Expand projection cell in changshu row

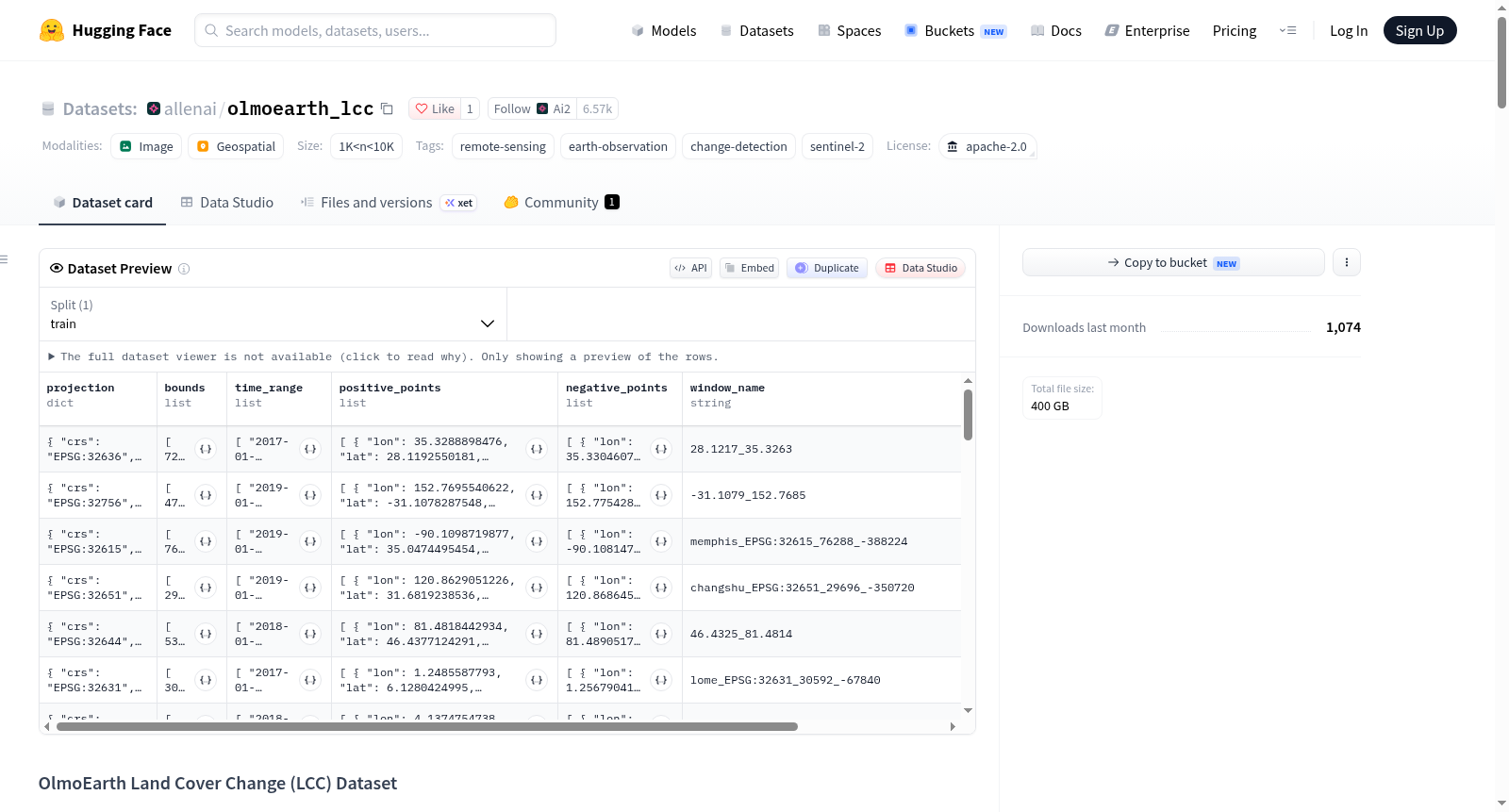pos(98,588)
